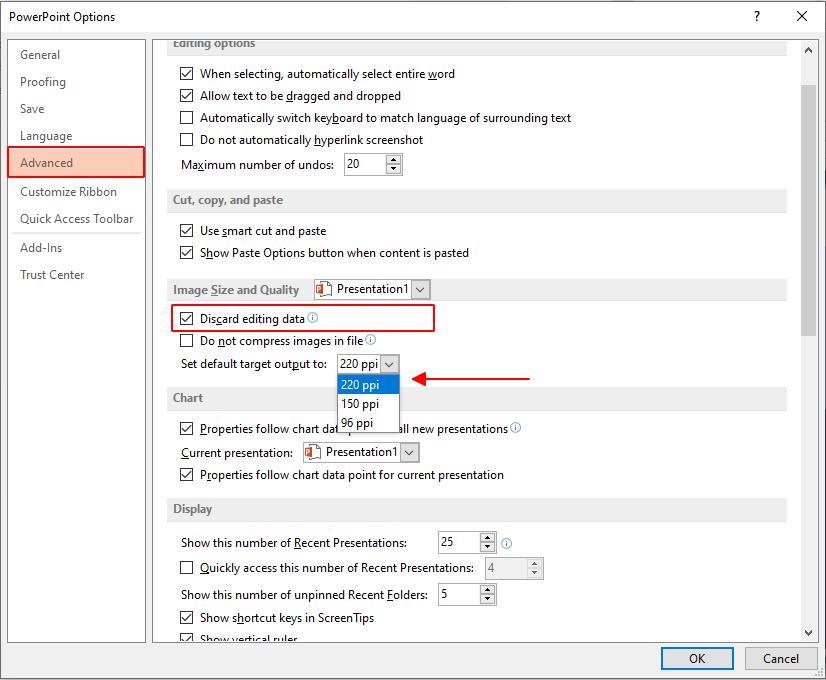Click PowerPoint icon in Image Size presentation selector

(x=324, y=289)
